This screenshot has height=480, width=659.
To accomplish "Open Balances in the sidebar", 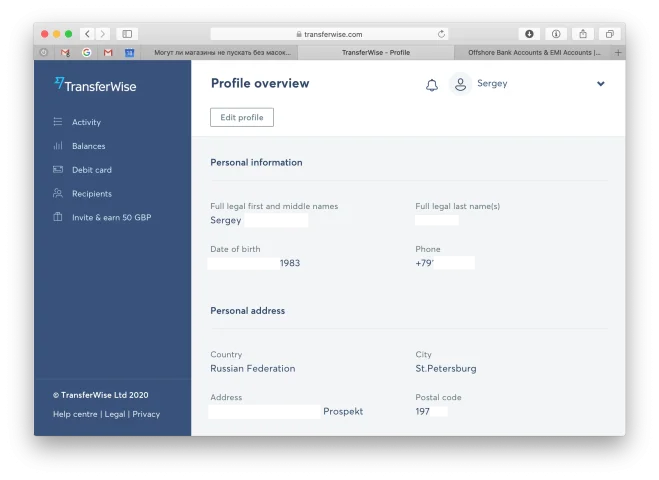I will tap(89, 146).
